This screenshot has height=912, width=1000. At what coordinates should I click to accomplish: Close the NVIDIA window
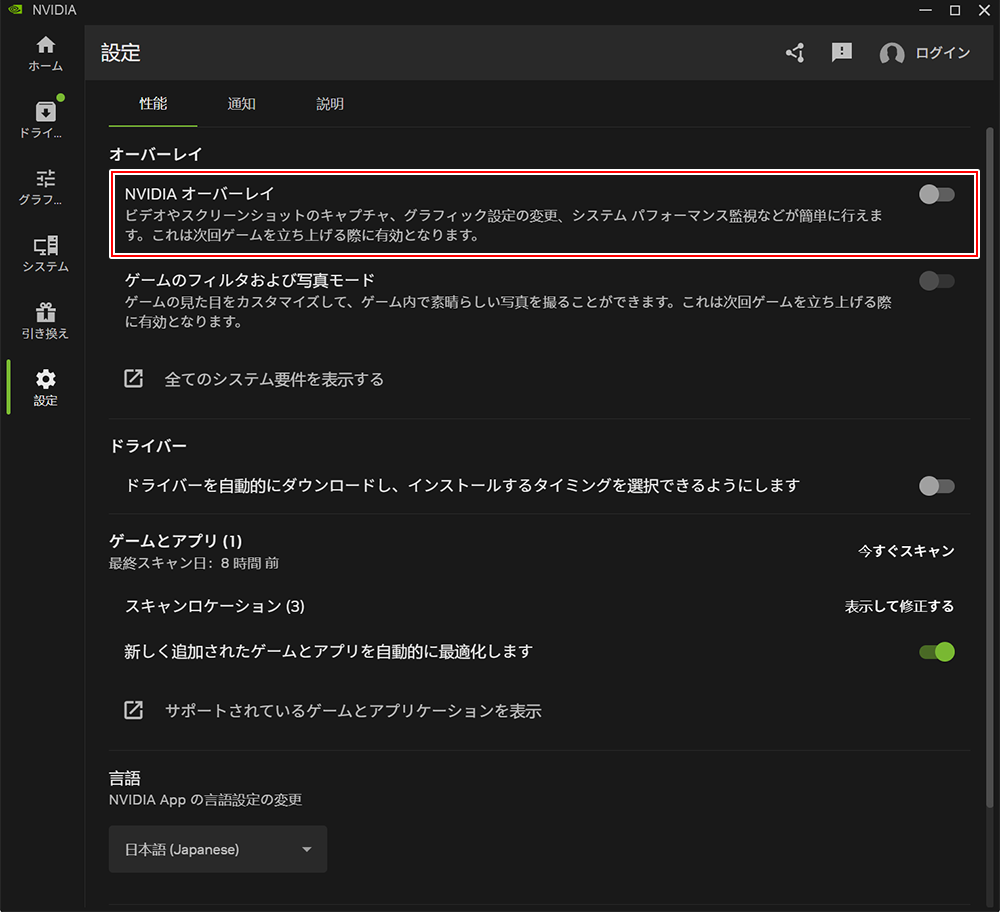tap(984, 10)
